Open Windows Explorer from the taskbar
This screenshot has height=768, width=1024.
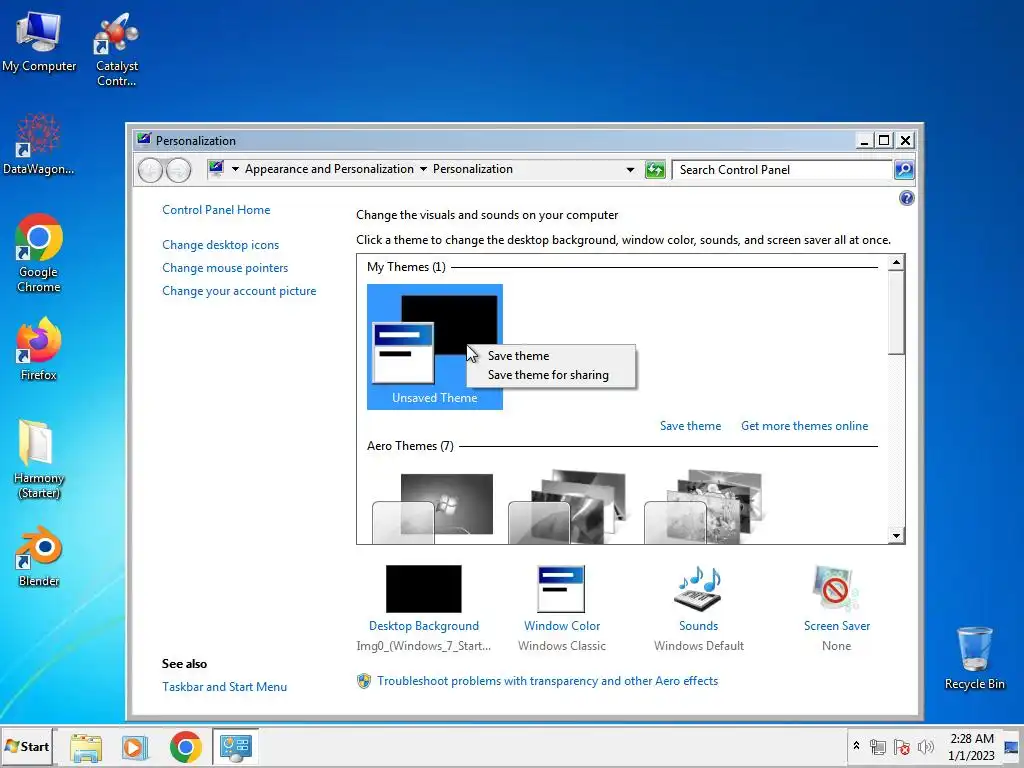tap(86, 747)
